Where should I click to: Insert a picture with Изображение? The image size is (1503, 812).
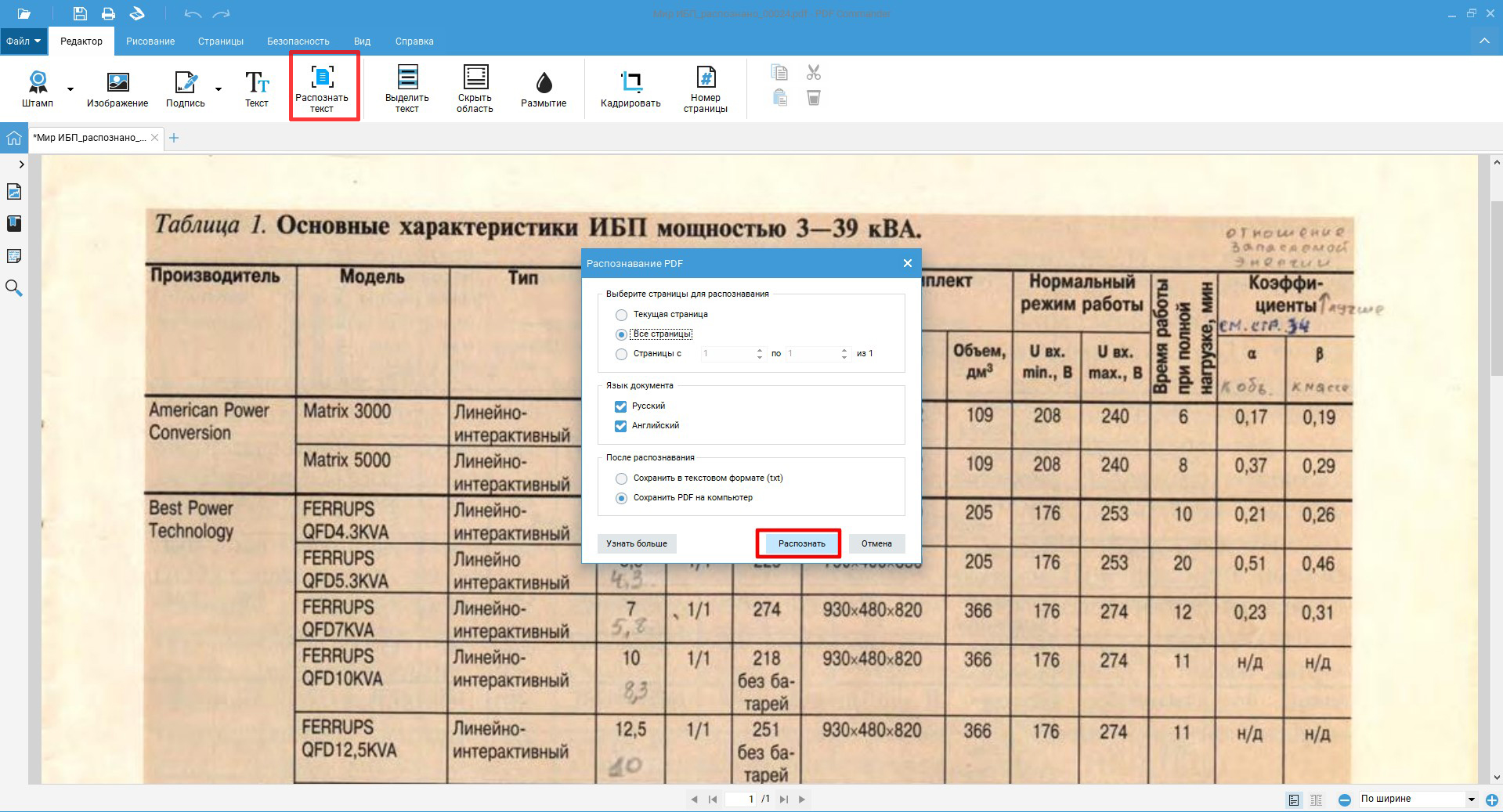[x=117, y=88]
